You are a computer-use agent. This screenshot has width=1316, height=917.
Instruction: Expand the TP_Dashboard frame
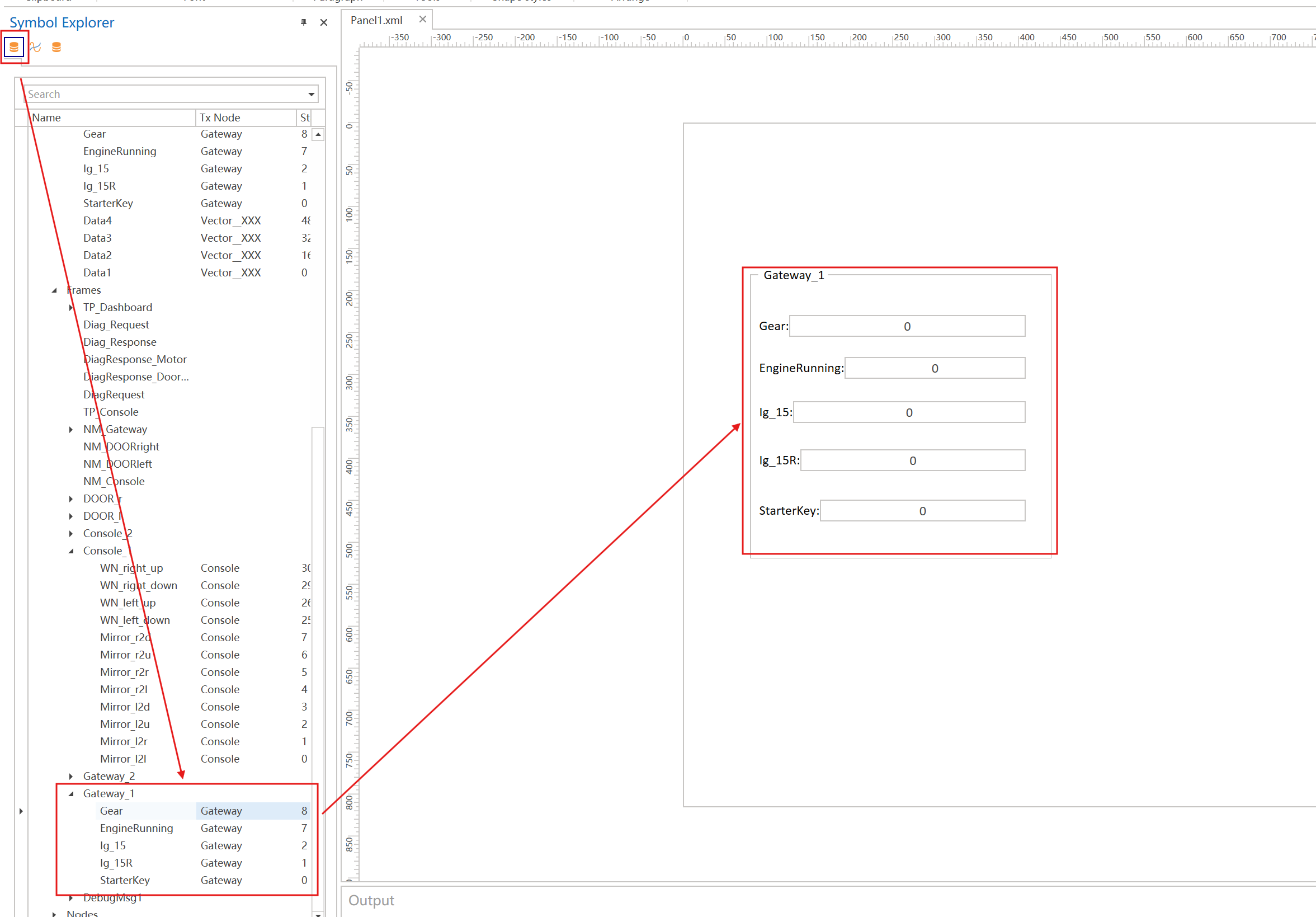coord(71,307)
